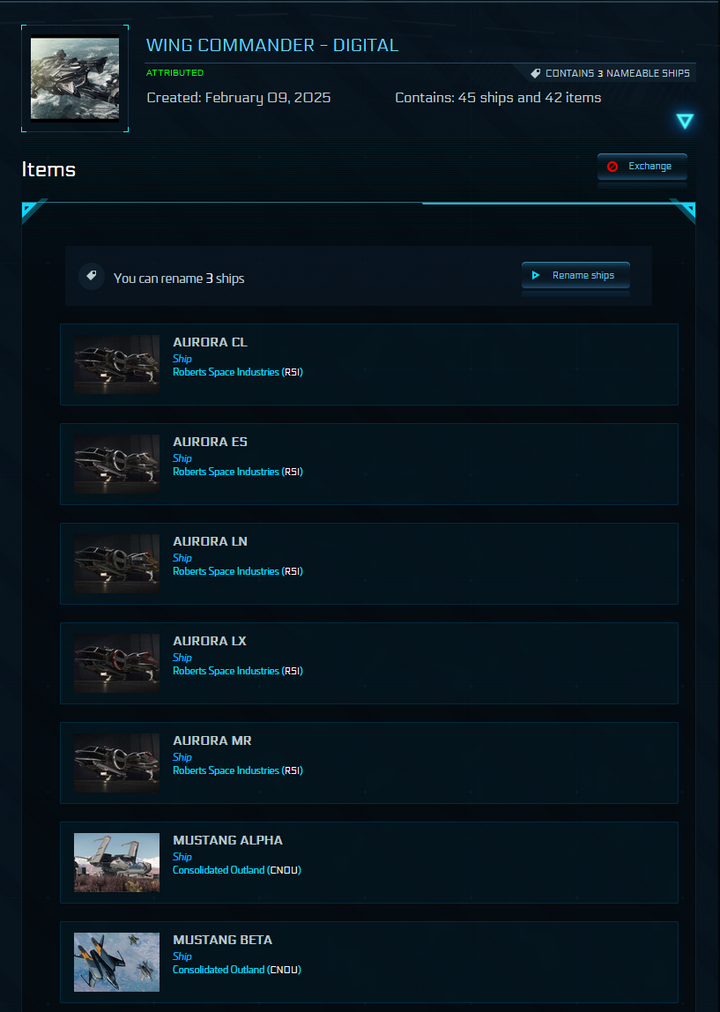Click the MUSTANG ALPHA name text

(x=228, y=840)
